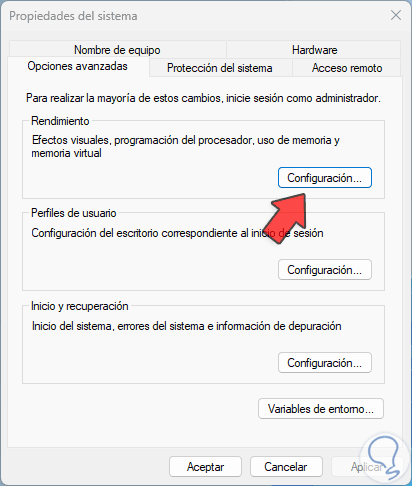Dismiss dialog using Cancelar
The height and width of the screenshot is (486, 412).
(286, 467)
